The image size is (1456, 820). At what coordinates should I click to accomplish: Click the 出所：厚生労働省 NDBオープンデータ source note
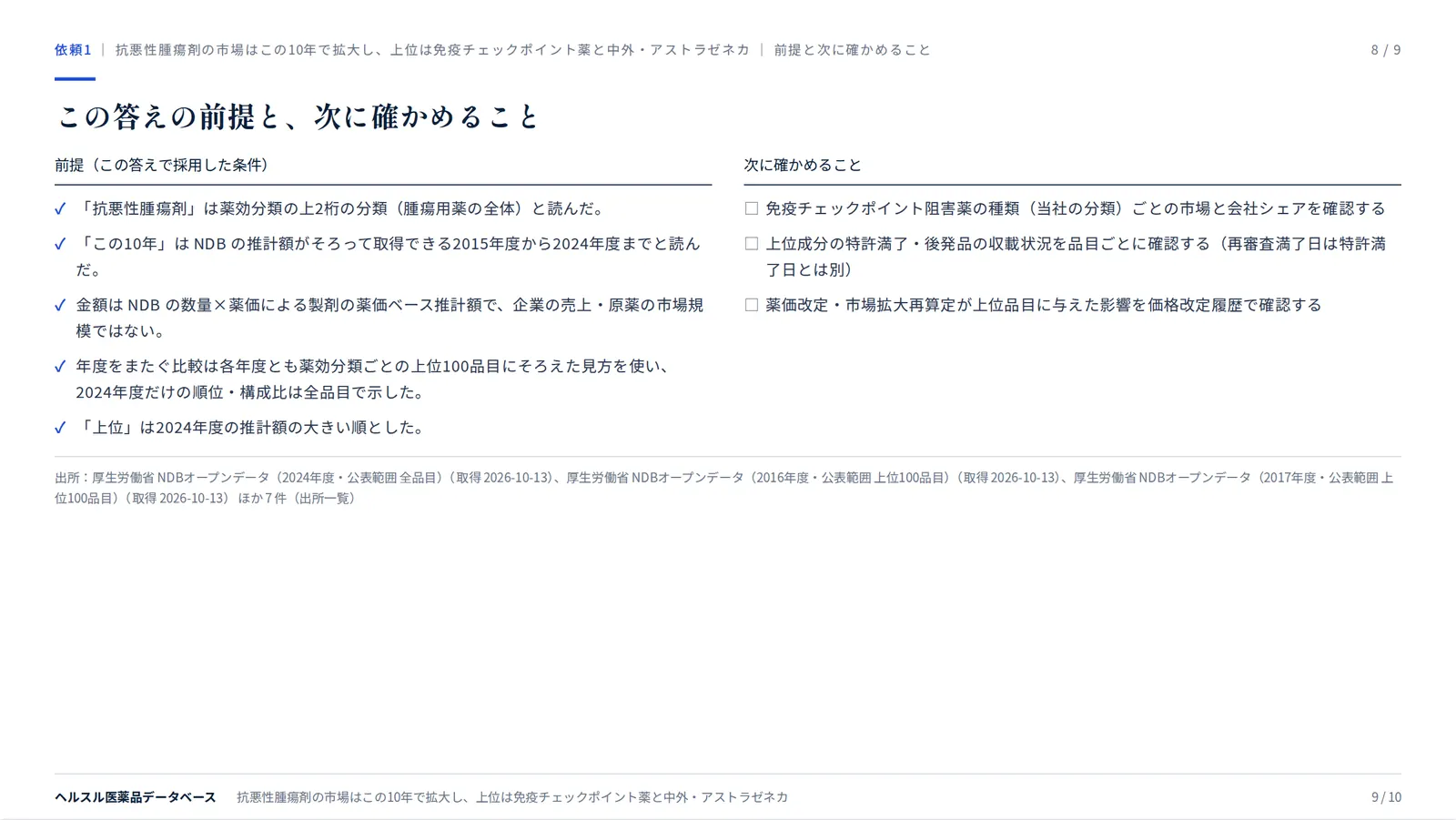723,488
